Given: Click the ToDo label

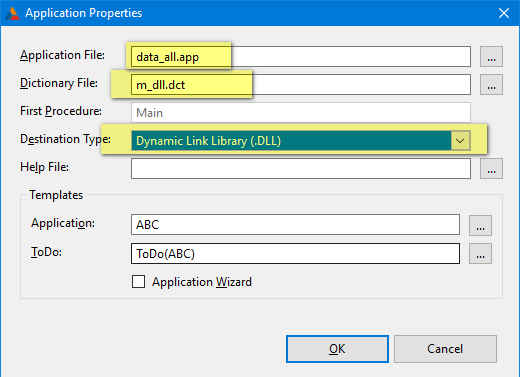Looking at the screenshot, I should click(x=46, y=252).
